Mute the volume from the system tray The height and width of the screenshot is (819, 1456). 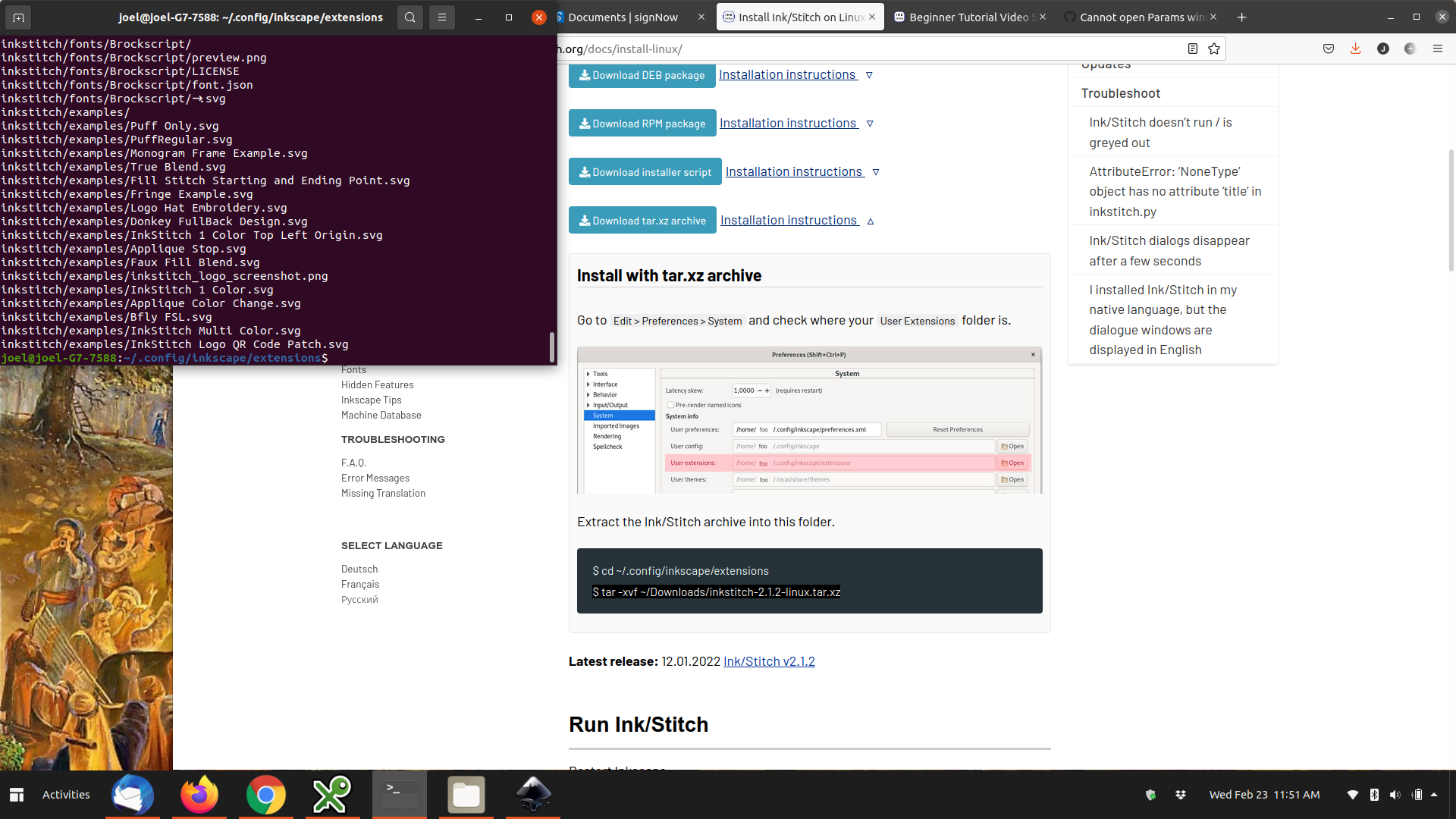[1394, 795]
